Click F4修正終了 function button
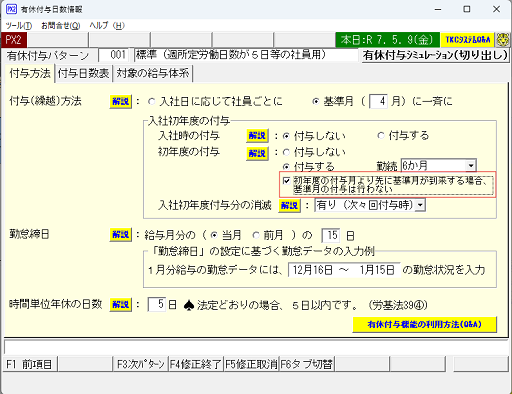 [x=196, y=364]
